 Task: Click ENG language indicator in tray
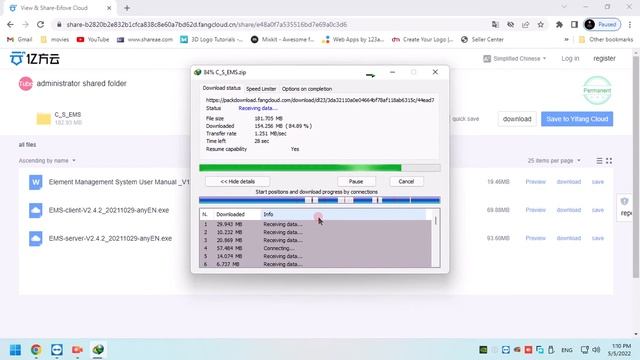(x=567, y=350)
